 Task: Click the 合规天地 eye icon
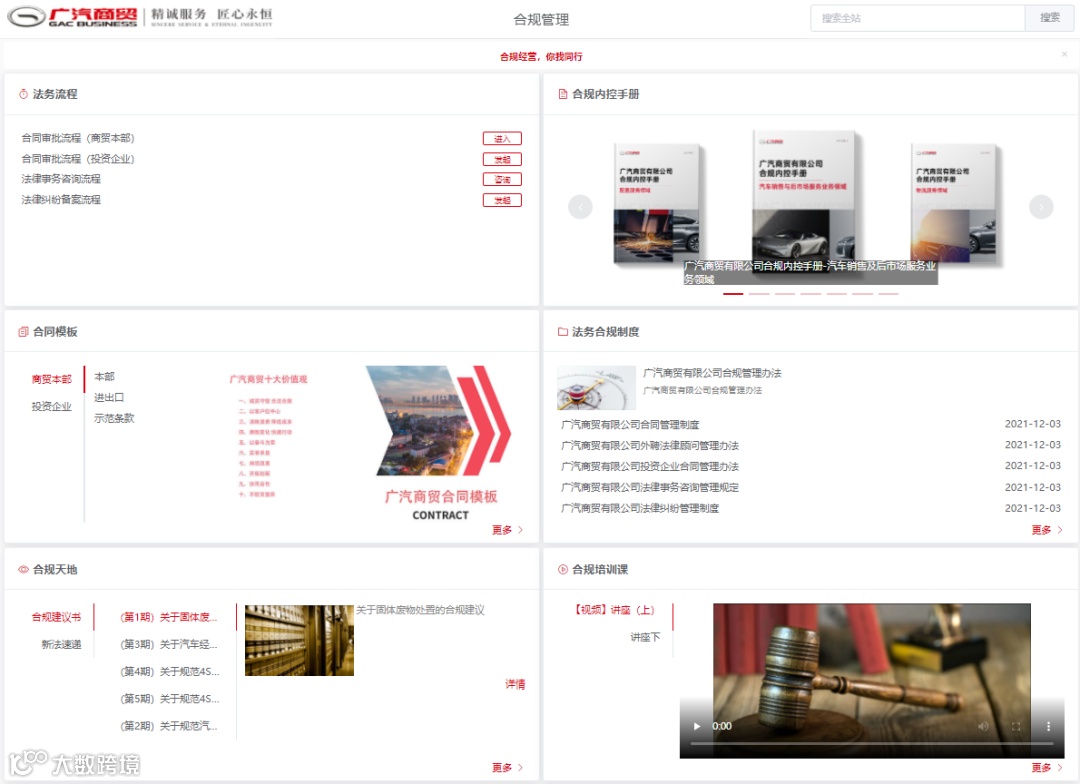click(23, 569)
